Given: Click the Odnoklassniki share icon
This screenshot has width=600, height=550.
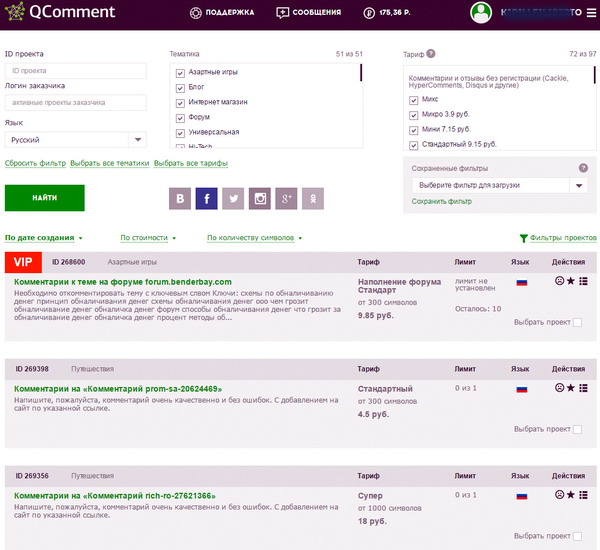Looking at the screenshot, I should click(313, 198).
